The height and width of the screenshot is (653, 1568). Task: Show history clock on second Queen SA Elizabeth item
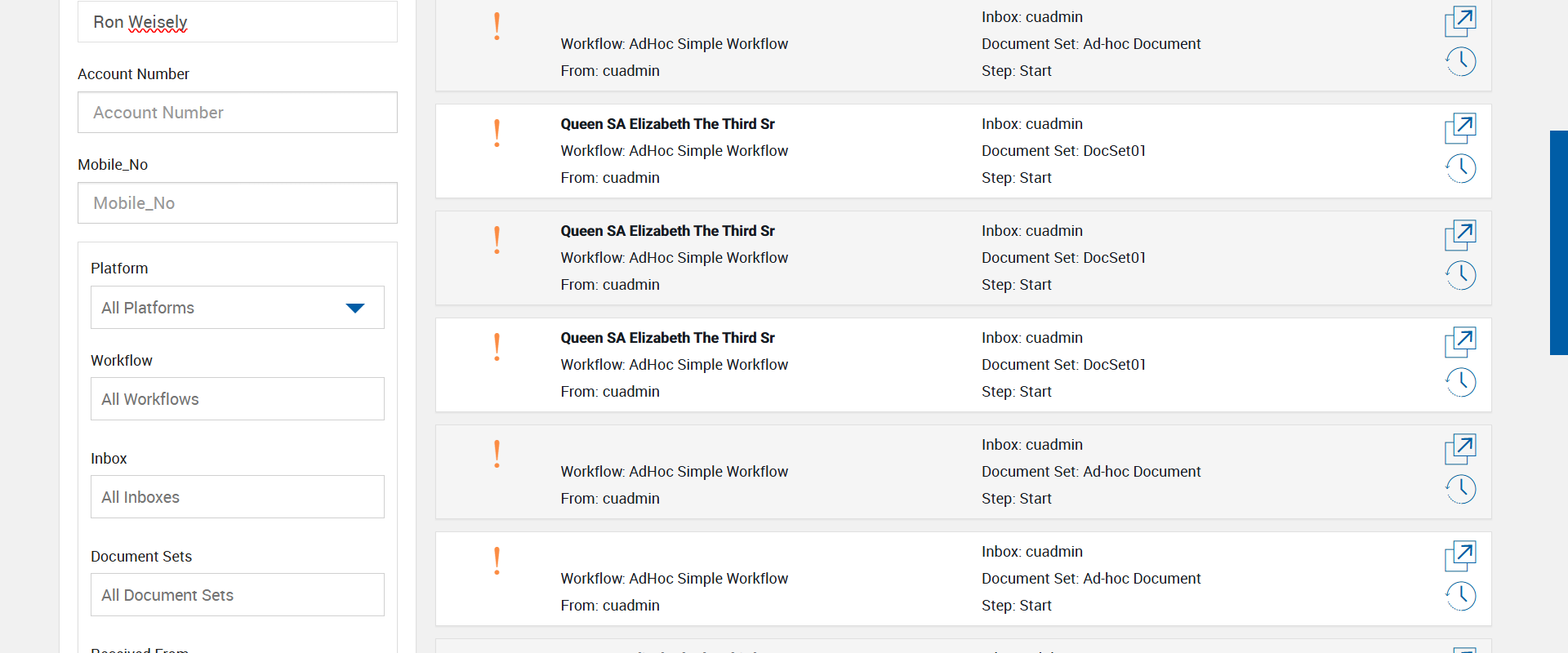(x=1460, y=276)
